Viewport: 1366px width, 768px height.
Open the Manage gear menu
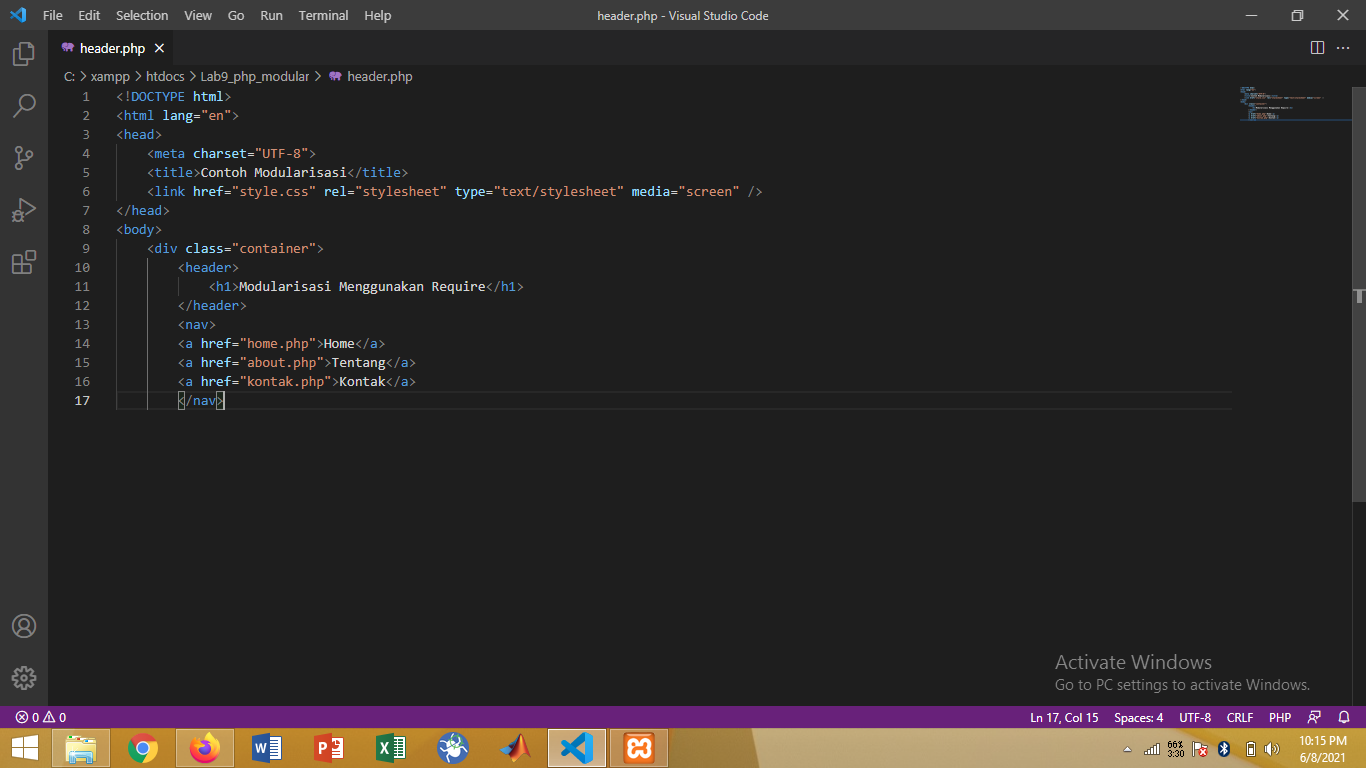(x=24, y=677)
